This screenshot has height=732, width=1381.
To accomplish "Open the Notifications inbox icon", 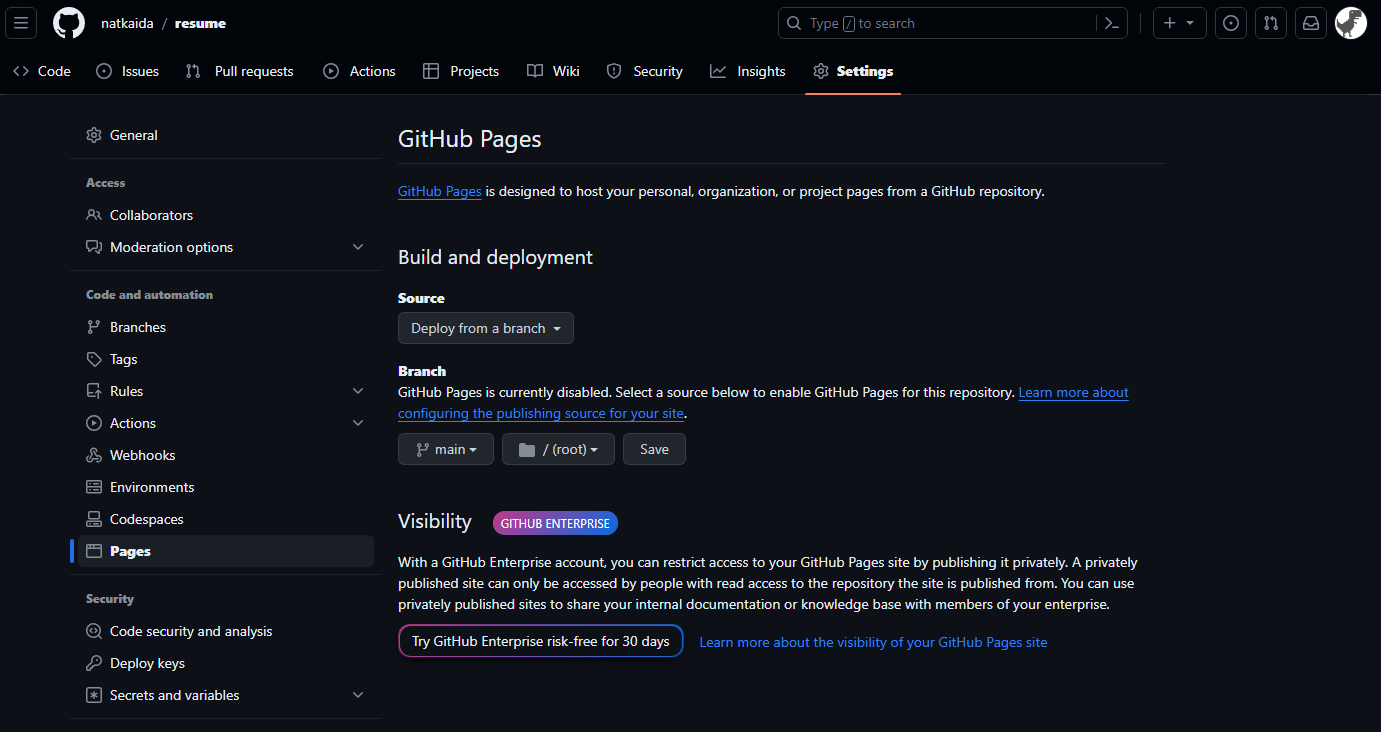I will coord(1310,23).
